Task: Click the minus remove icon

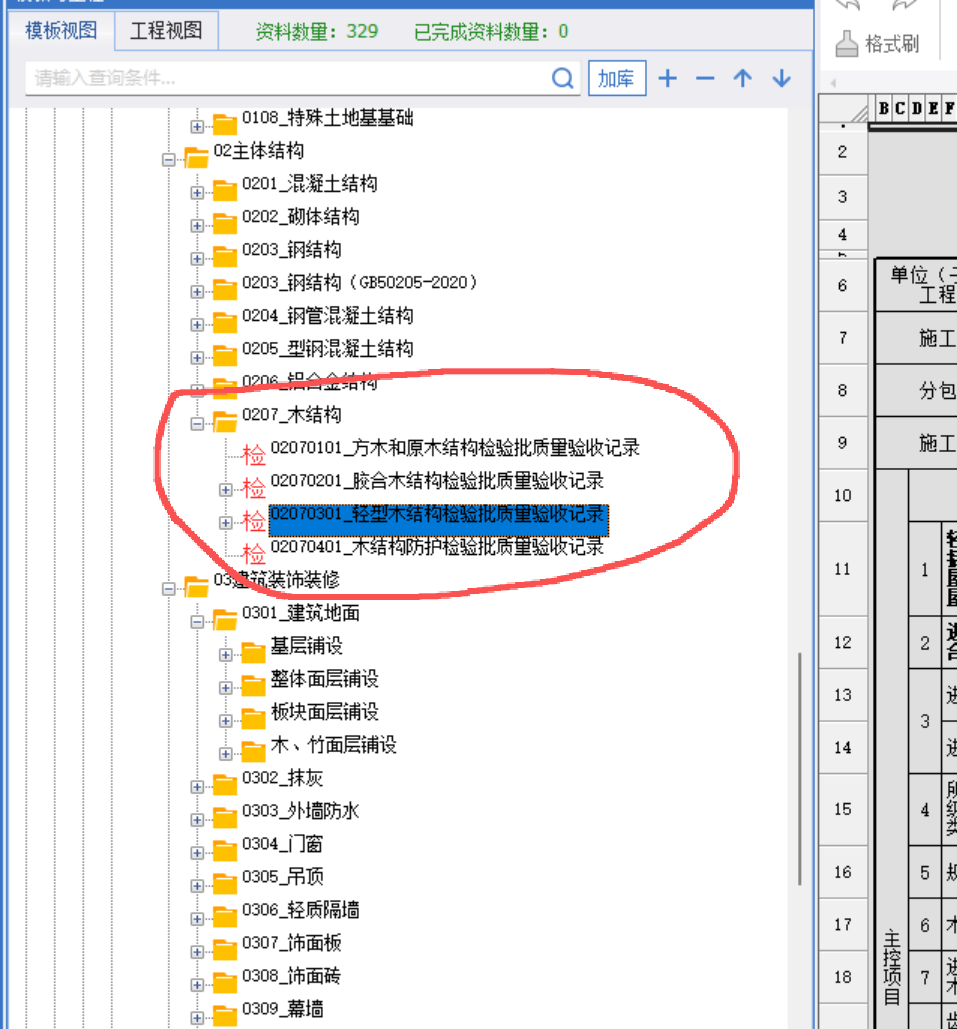Action: click(705, 78)
